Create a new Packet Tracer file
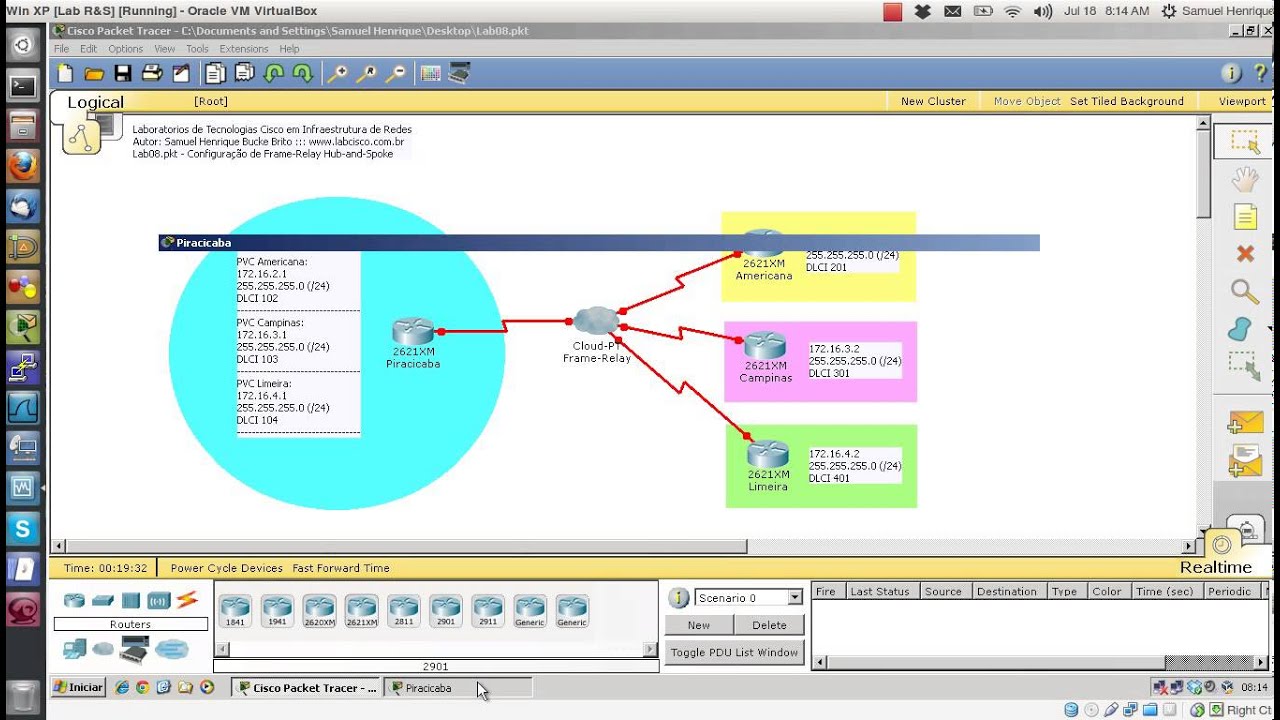The height and width of the screenshot is (720, 1280). (66, 73)
